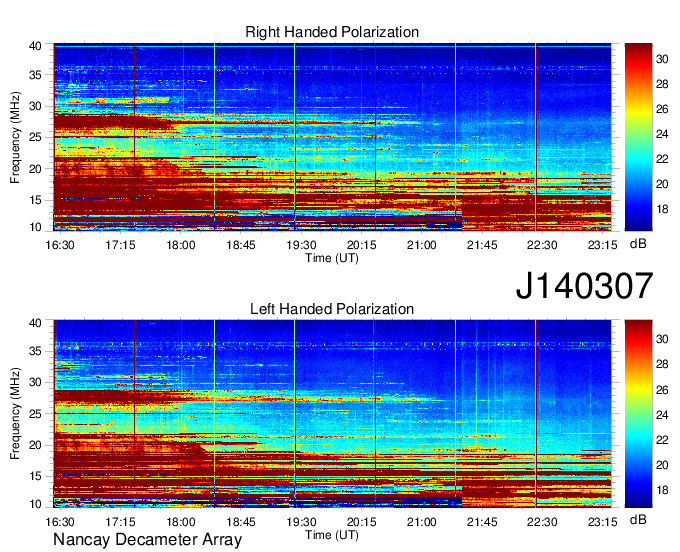Click the 35 MHz tick of Left Handed plot
This screenshot has width=680, height=552.
click(35, 351)
